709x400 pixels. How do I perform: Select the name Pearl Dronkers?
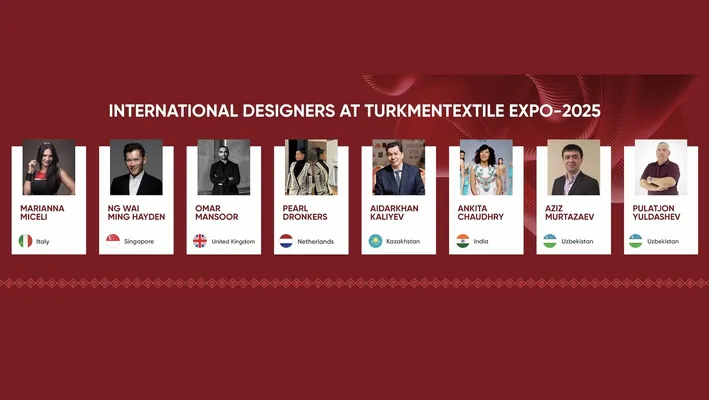(x=305, y=212)
